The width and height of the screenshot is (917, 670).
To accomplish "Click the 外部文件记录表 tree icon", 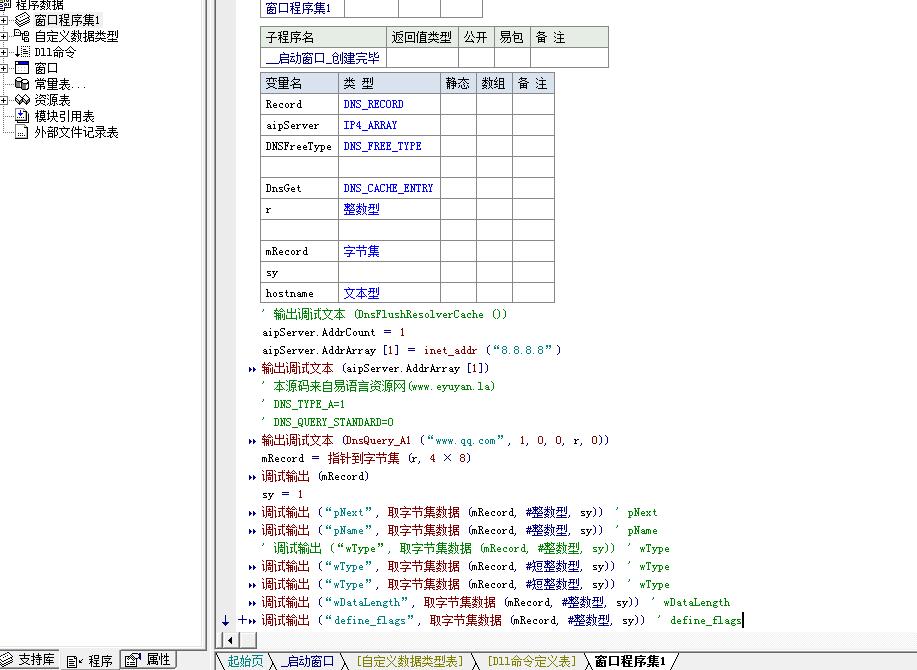I will pos(22,132).
